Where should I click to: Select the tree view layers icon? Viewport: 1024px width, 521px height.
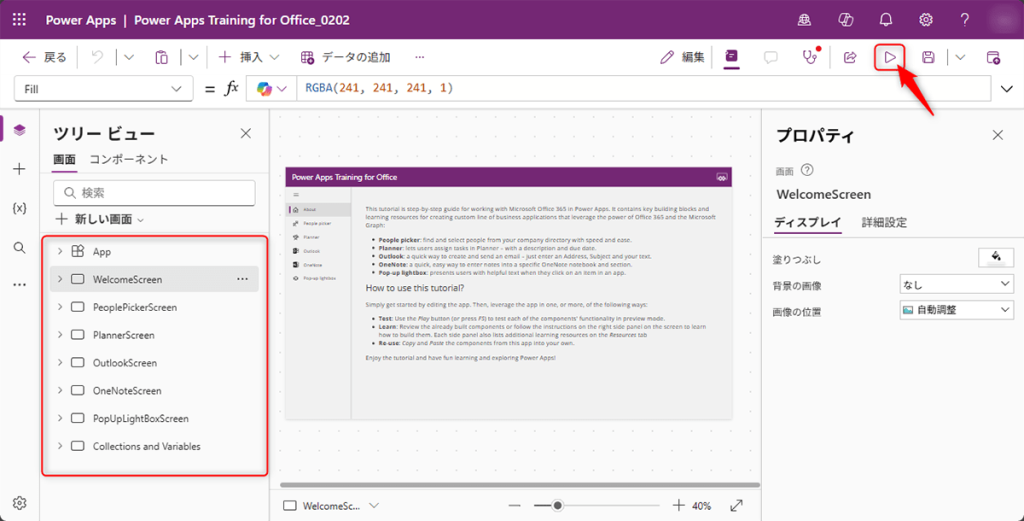pos(20,129)
